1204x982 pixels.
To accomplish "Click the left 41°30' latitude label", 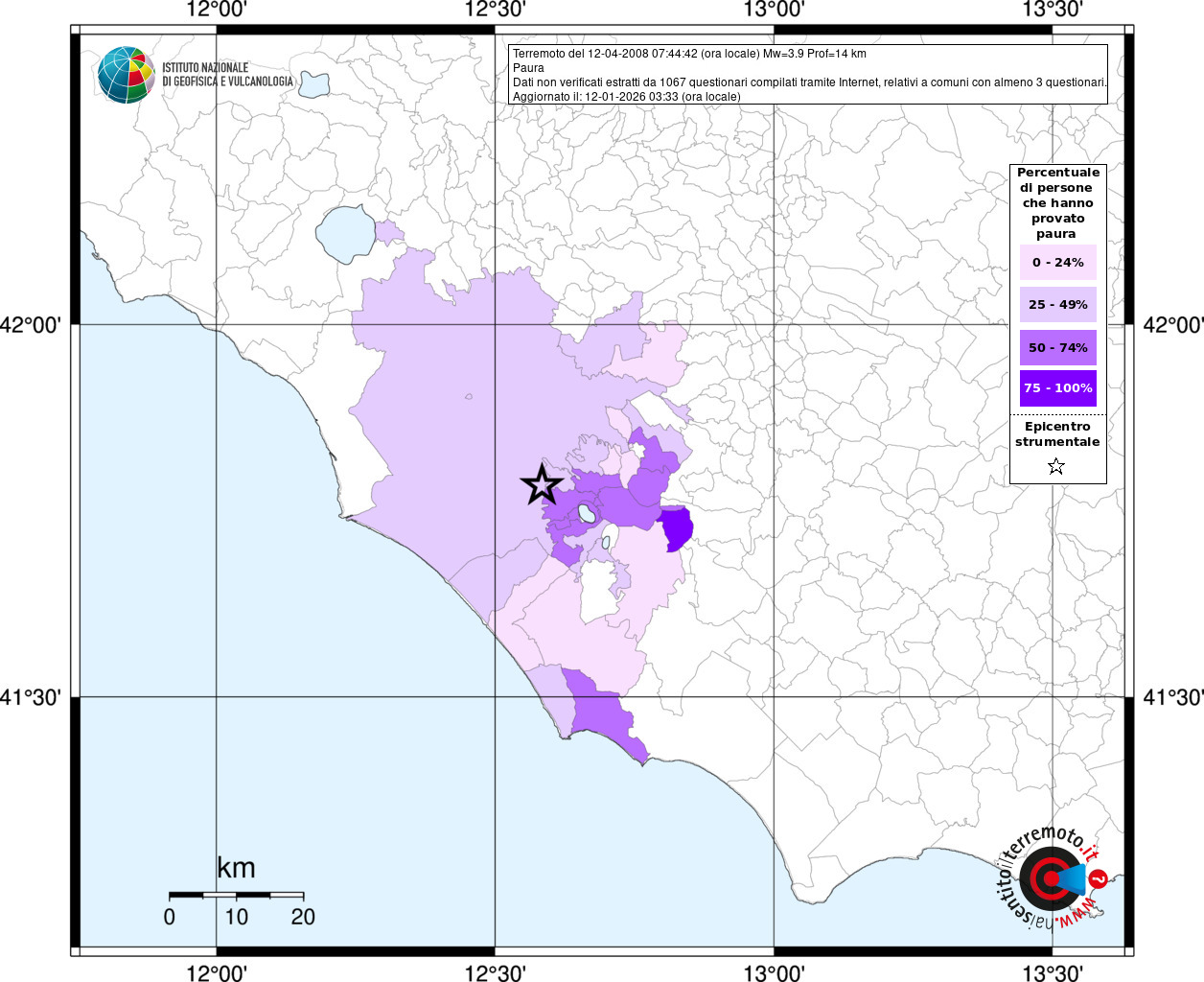I will [x=31, y=697].
